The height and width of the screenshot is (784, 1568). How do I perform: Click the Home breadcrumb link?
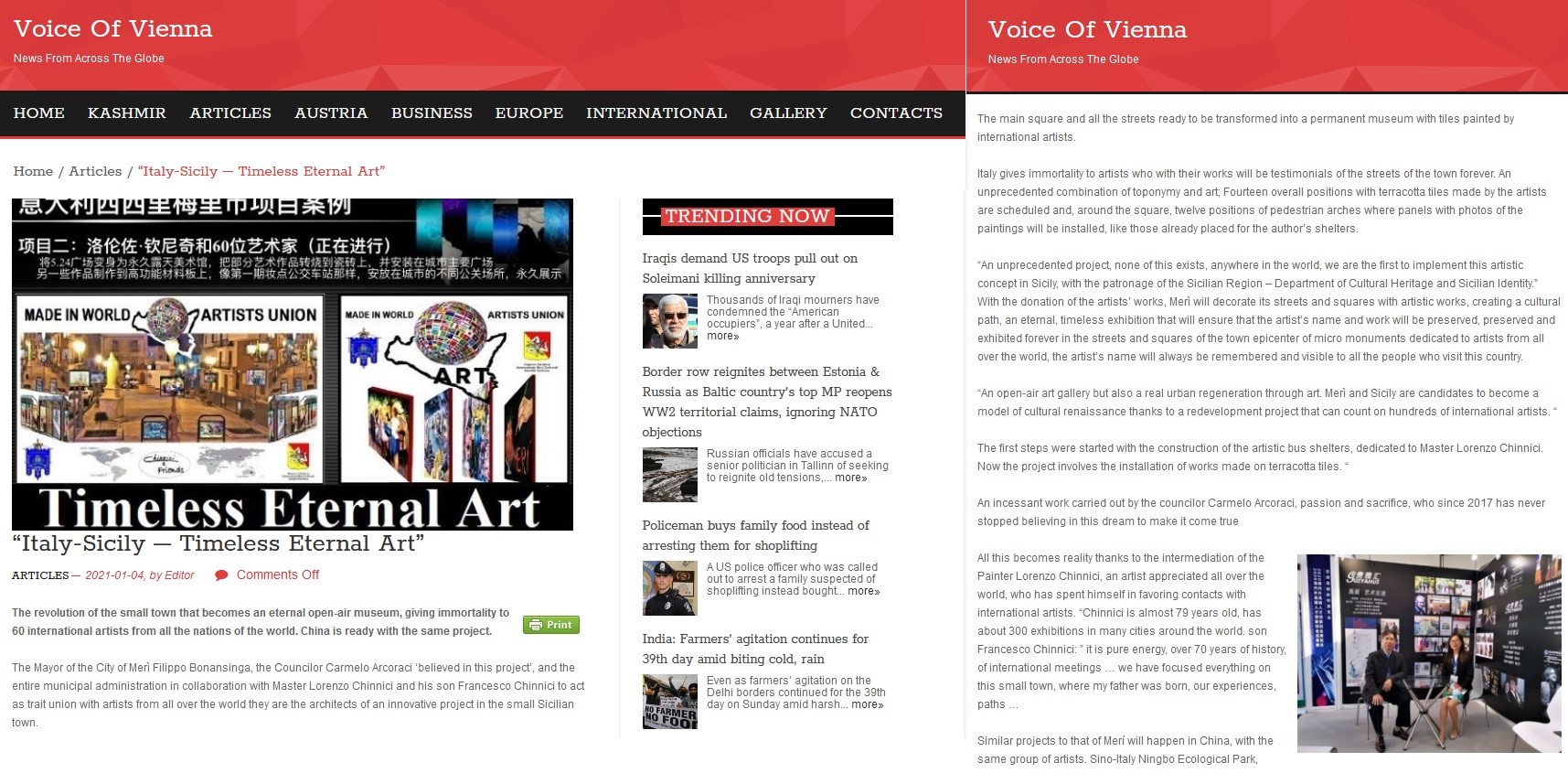point(33,171)
